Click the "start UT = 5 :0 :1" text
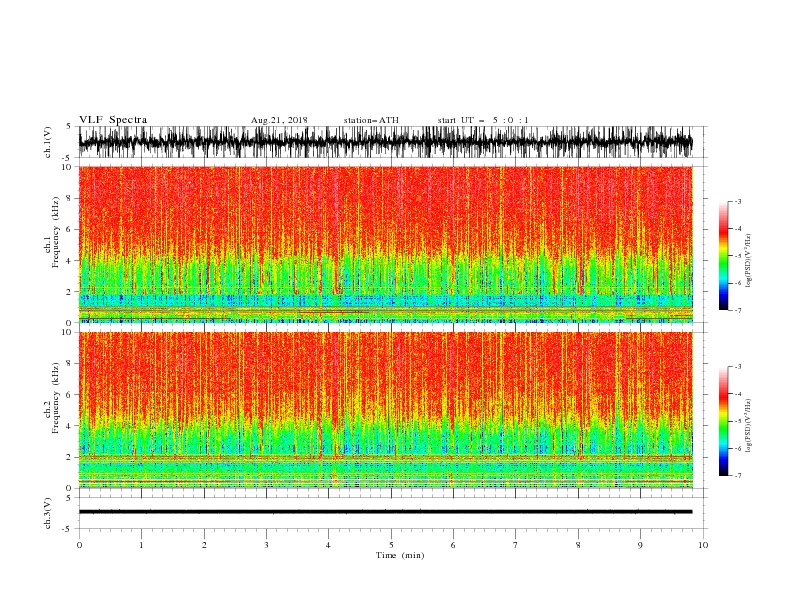The height and width of the screenshot is (612, 792). [483, 120]
